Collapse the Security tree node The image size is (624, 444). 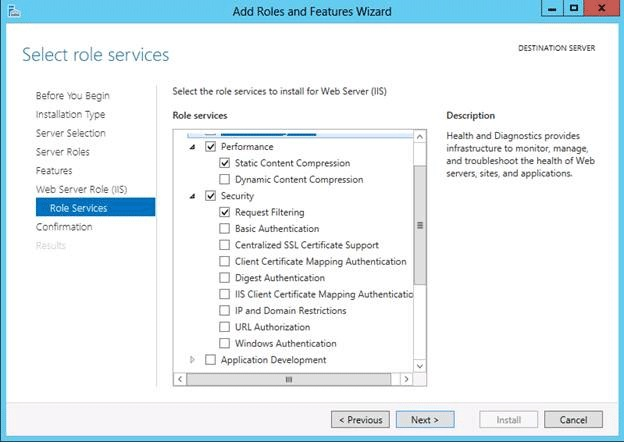pyautogui.click(x=193, y=196)
